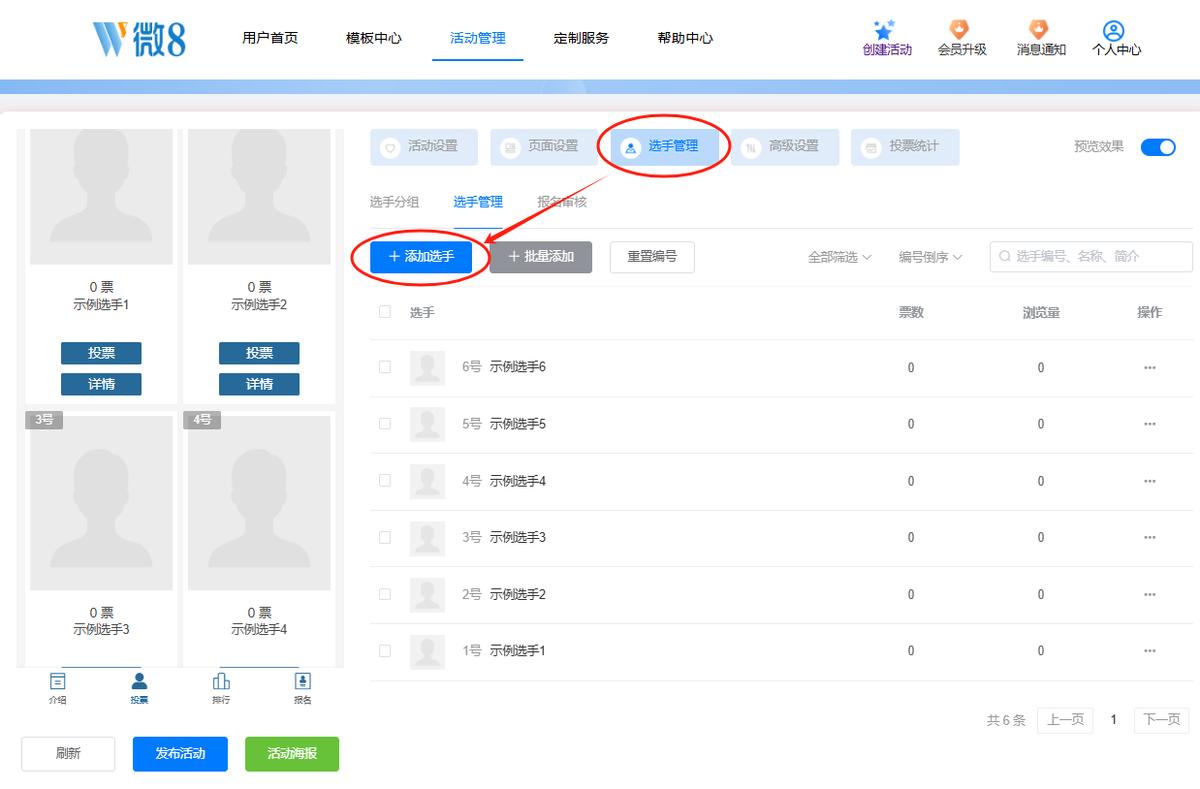Check the box for 示例选手6
1200x789 pixels.
385,367
